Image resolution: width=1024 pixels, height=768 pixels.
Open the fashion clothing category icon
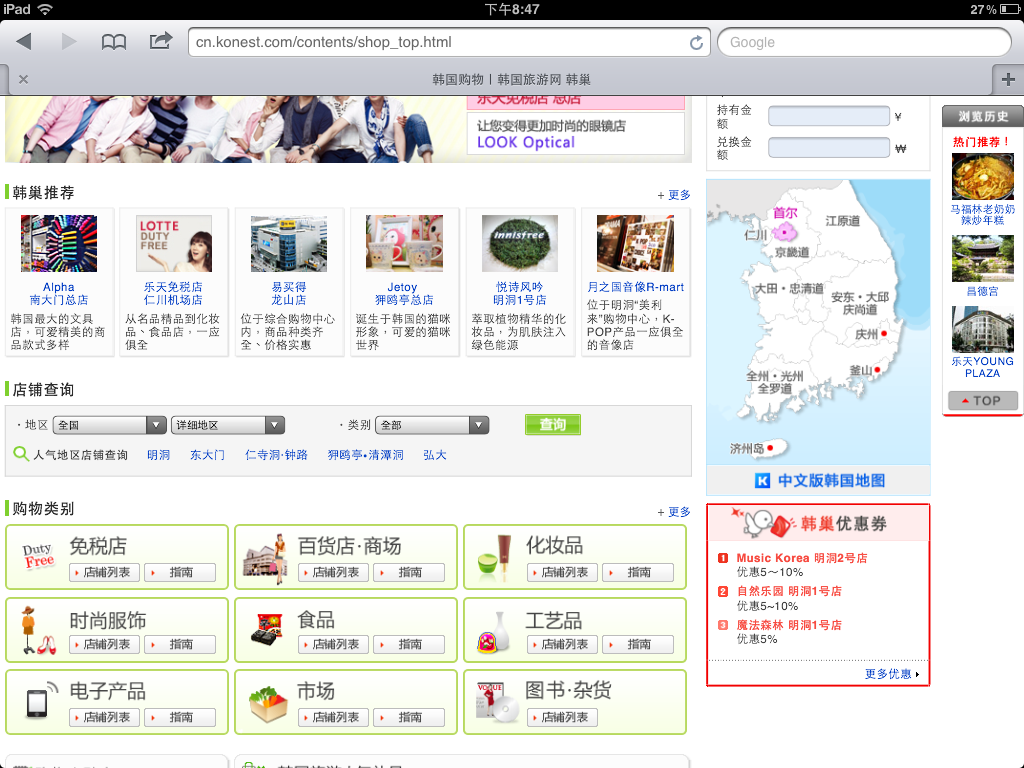point(38,630)
